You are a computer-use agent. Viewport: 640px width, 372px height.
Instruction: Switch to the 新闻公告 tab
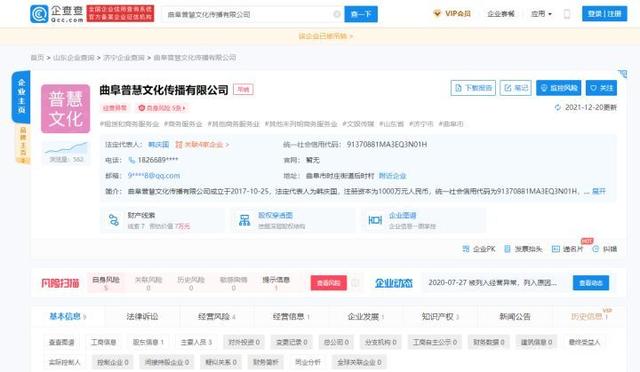coord(515,316)
